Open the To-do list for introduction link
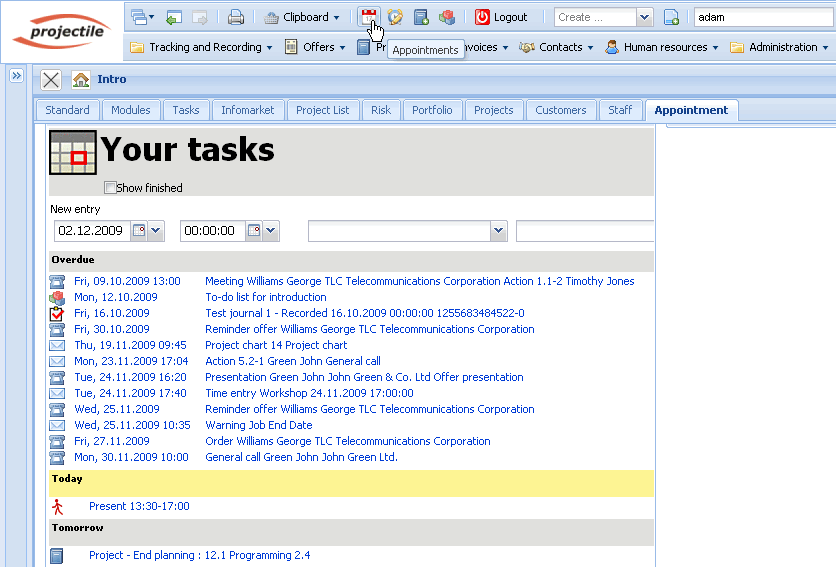This screenshot has width=836, height=567. pos(266,297)
